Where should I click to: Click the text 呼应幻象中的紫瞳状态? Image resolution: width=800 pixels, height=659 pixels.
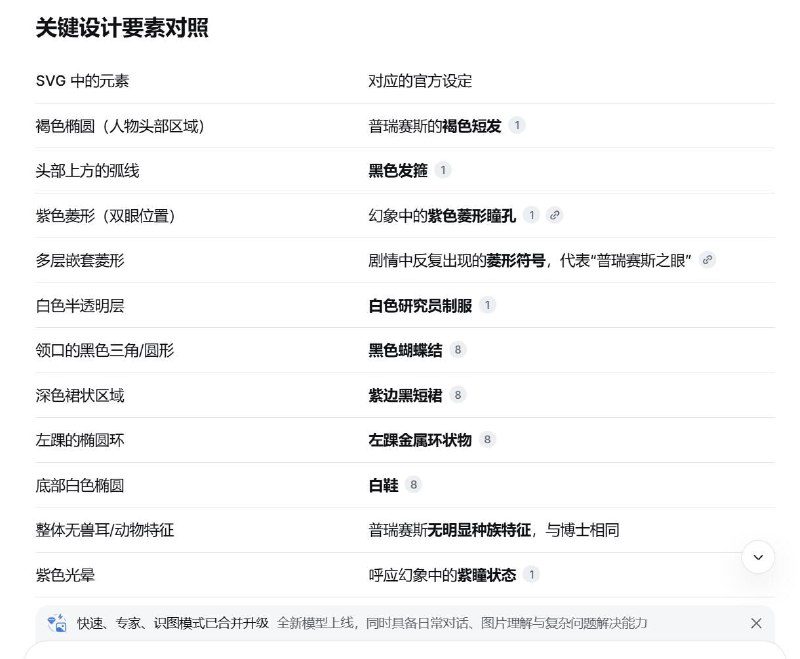point(442,575)
